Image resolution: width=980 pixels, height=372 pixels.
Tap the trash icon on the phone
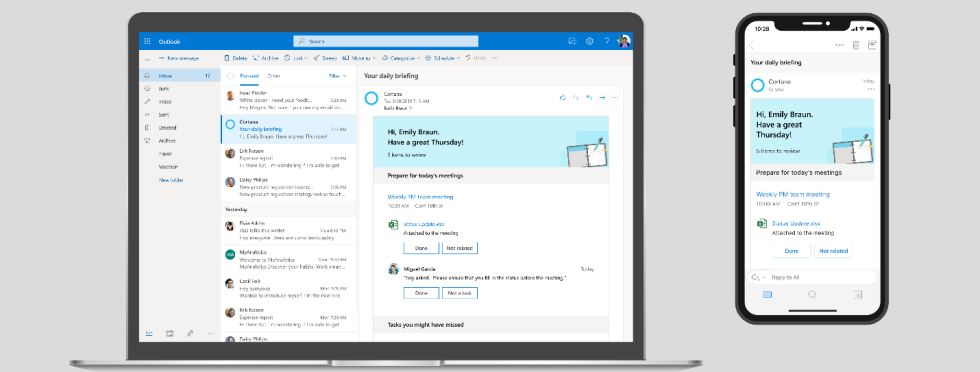pos(856,45)
